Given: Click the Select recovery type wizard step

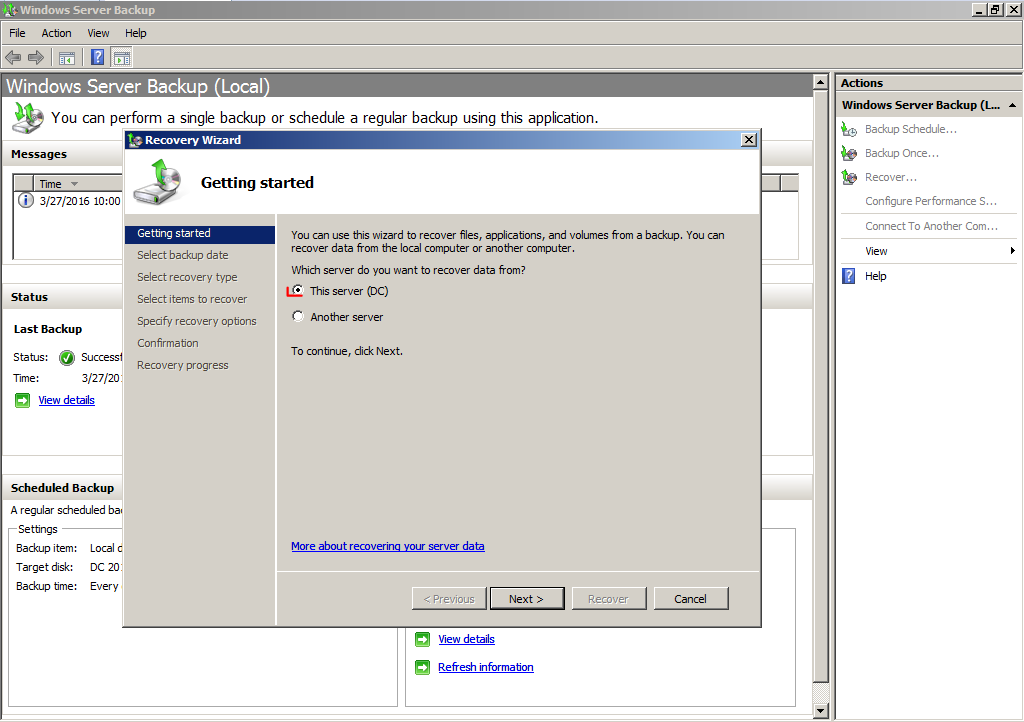Looking at the screenshot, I should click(x=187, y=277).
